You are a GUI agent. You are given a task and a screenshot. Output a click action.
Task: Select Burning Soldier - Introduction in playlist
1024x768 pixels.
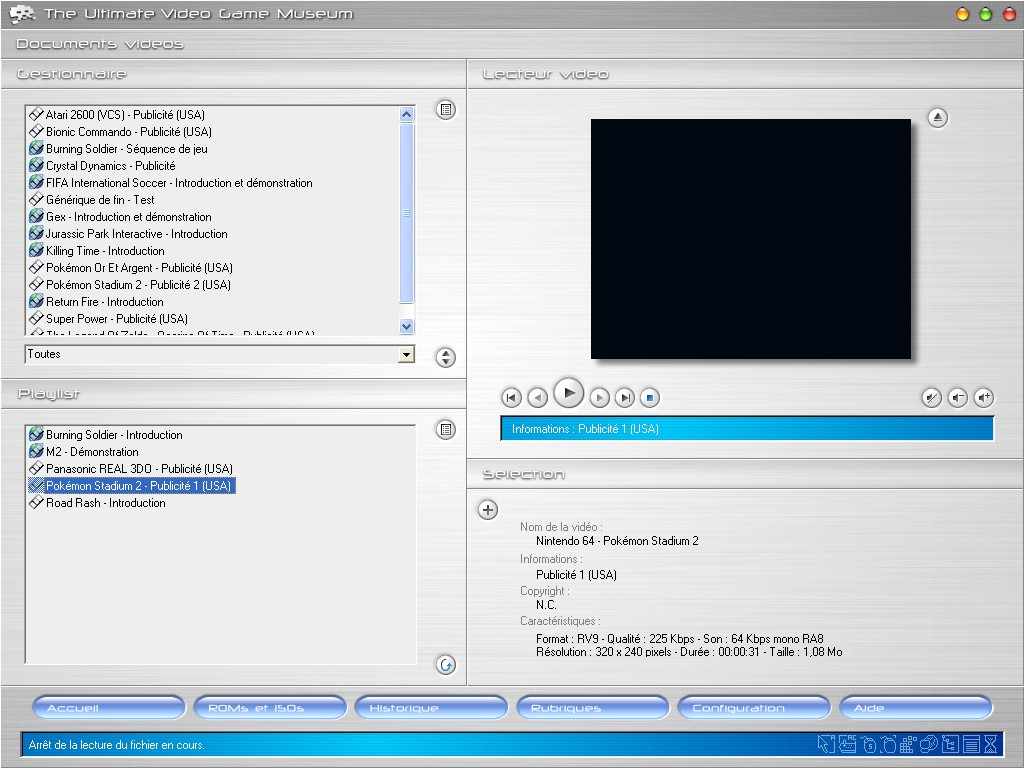(x=106, y=434)
